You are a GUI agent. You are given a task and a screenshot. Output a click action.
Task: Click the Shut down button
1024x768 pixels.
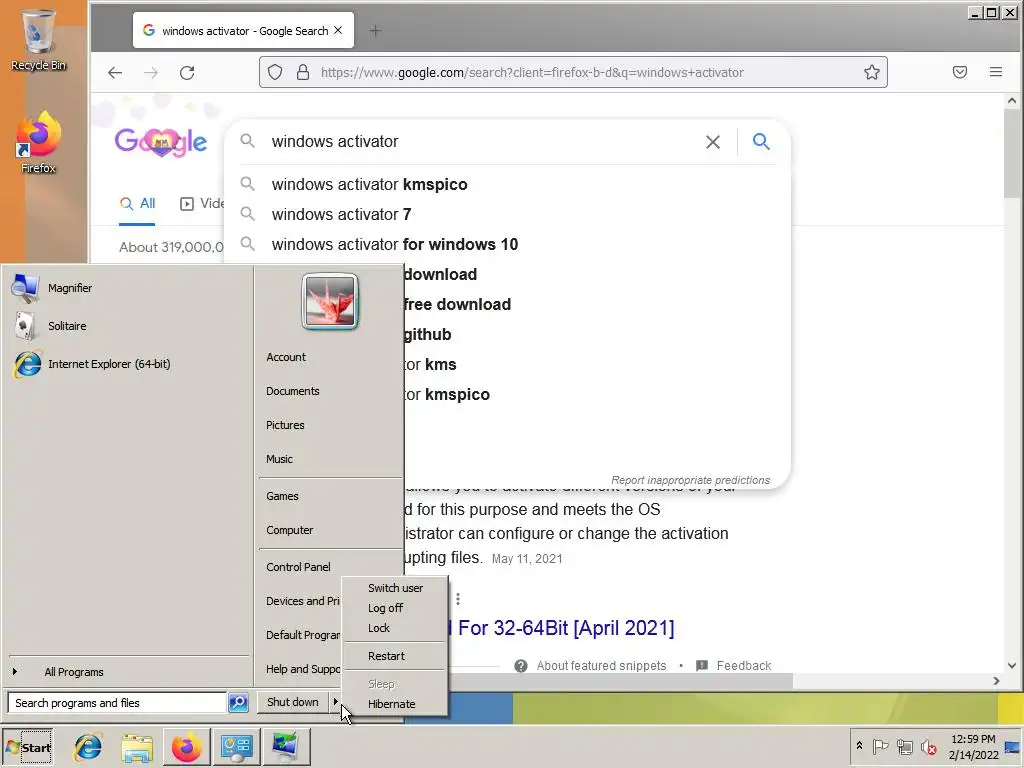(x=293, y=702)
